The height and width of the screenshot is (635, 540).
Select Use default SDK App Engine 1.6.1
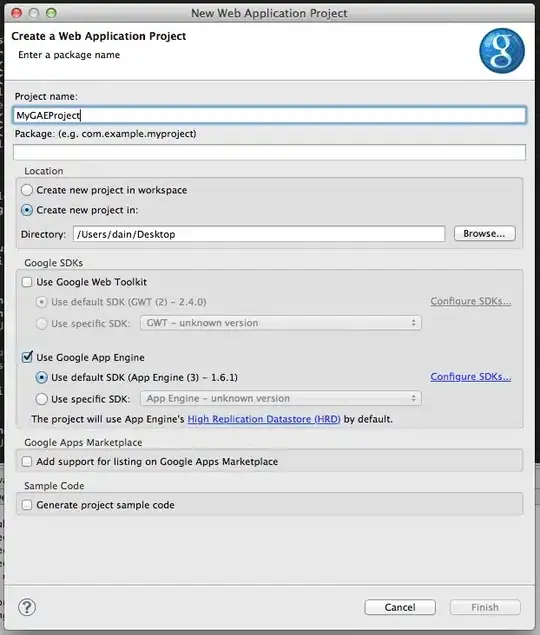41,377
